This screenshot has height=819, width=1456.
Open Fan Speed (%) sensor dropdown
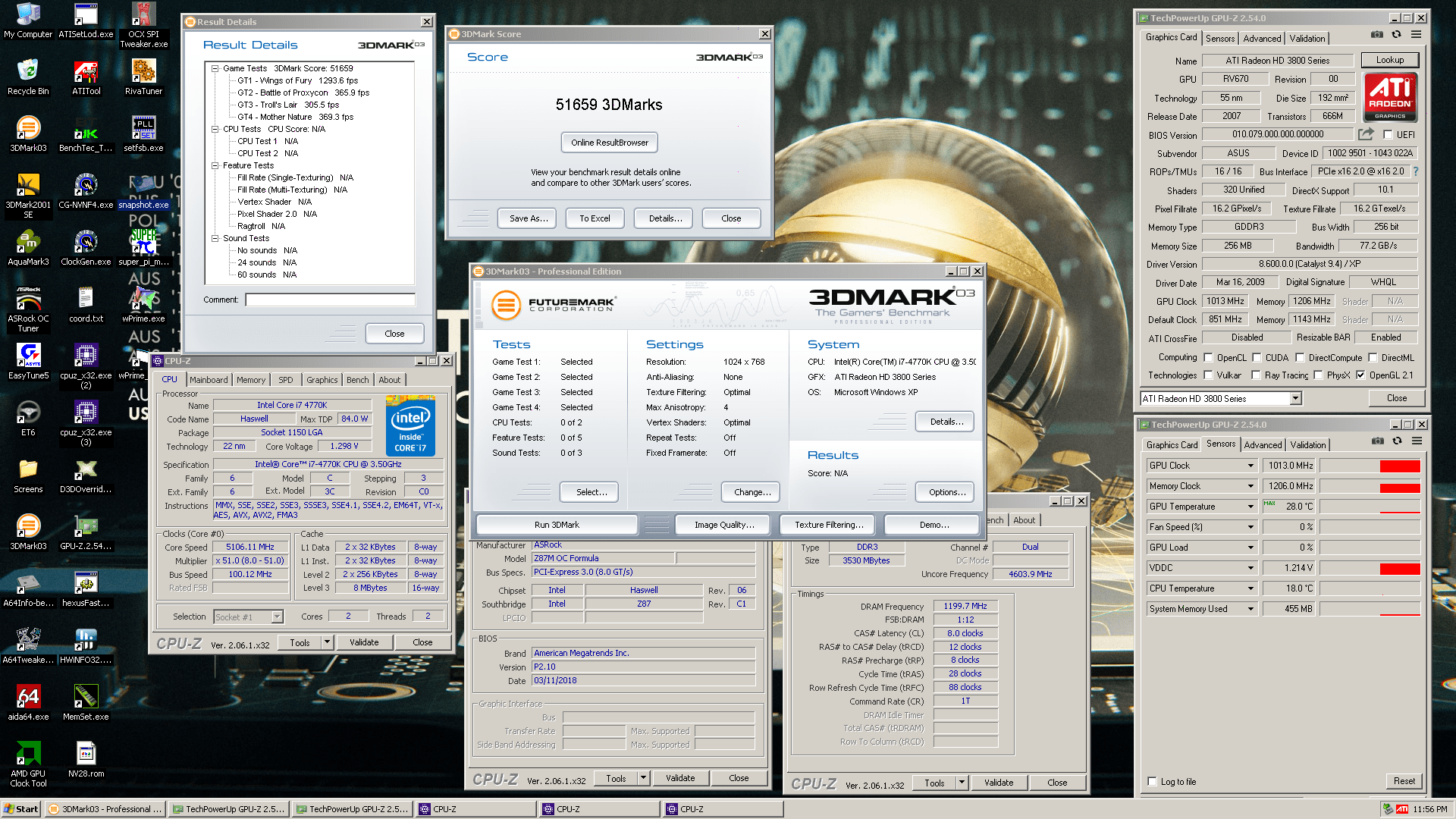[1250, 527]
